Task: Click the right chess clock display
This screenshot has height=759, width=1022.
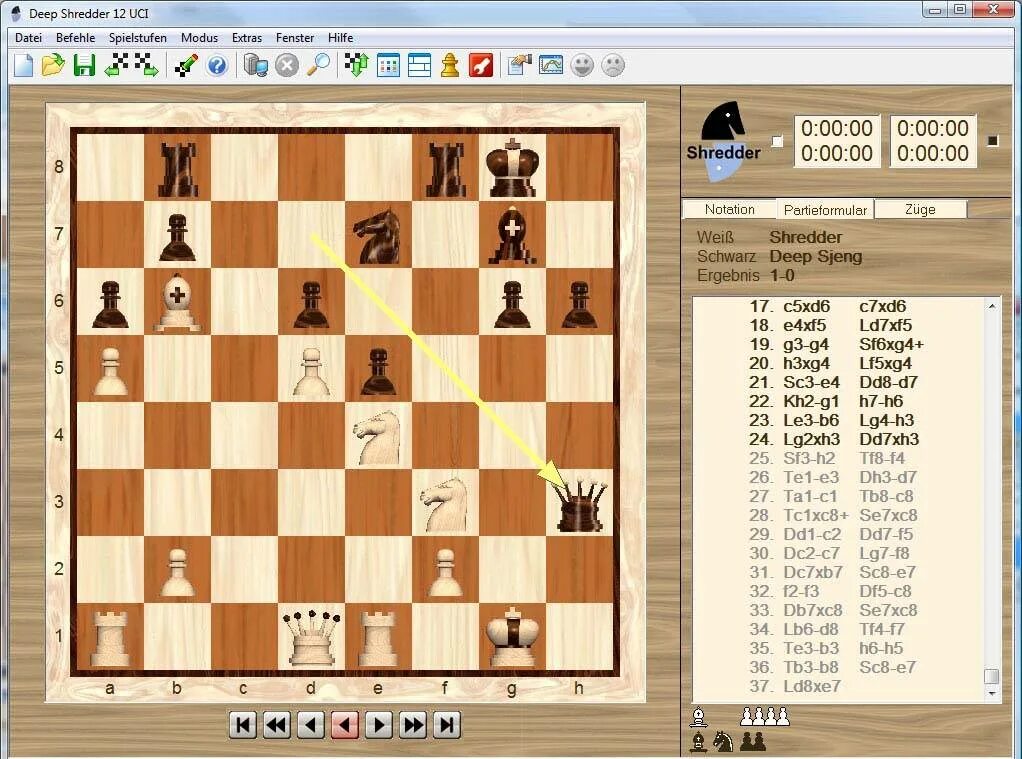Action: coord(933,141)
